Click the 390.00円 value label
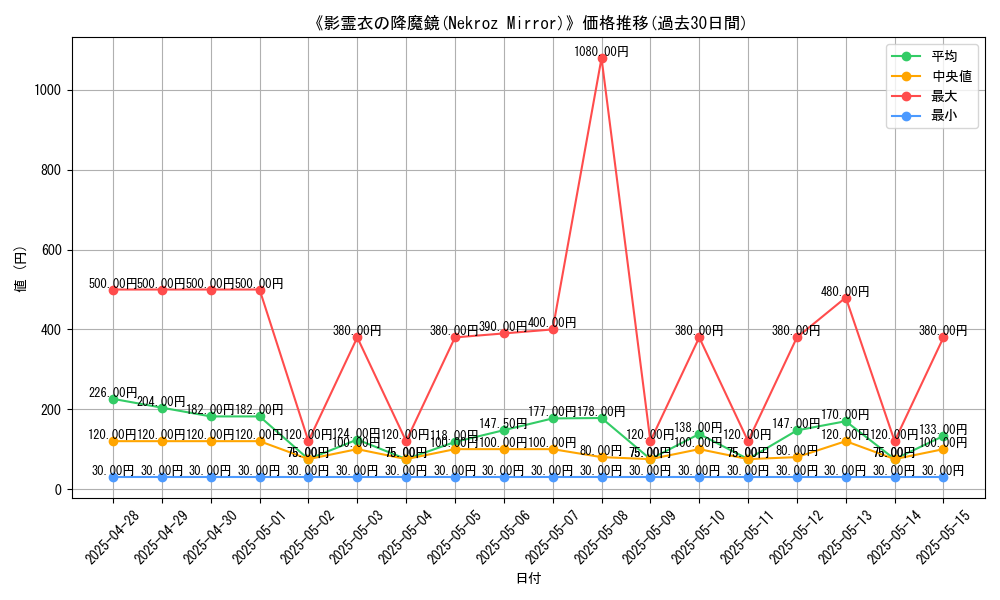 pyautogui.click(x=503, y=327)
